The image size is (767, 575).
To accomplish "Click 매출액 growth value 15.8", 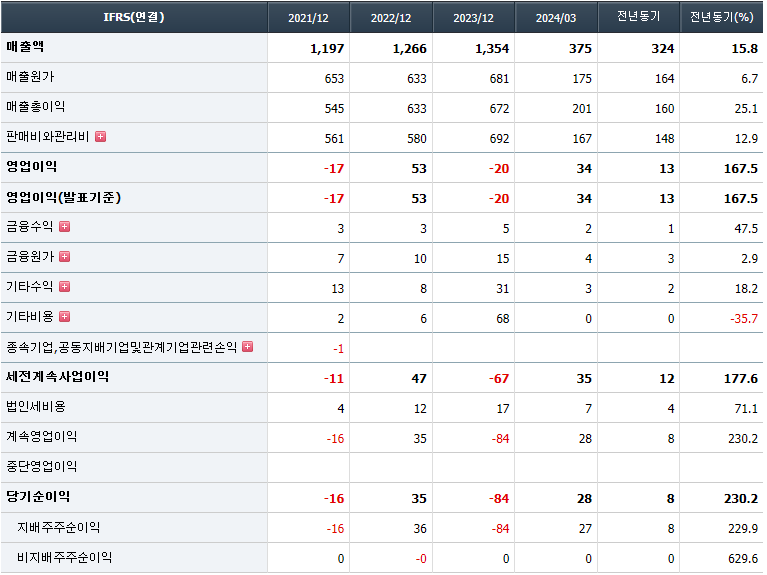I will pyautogui.click(x=744, y=48).
